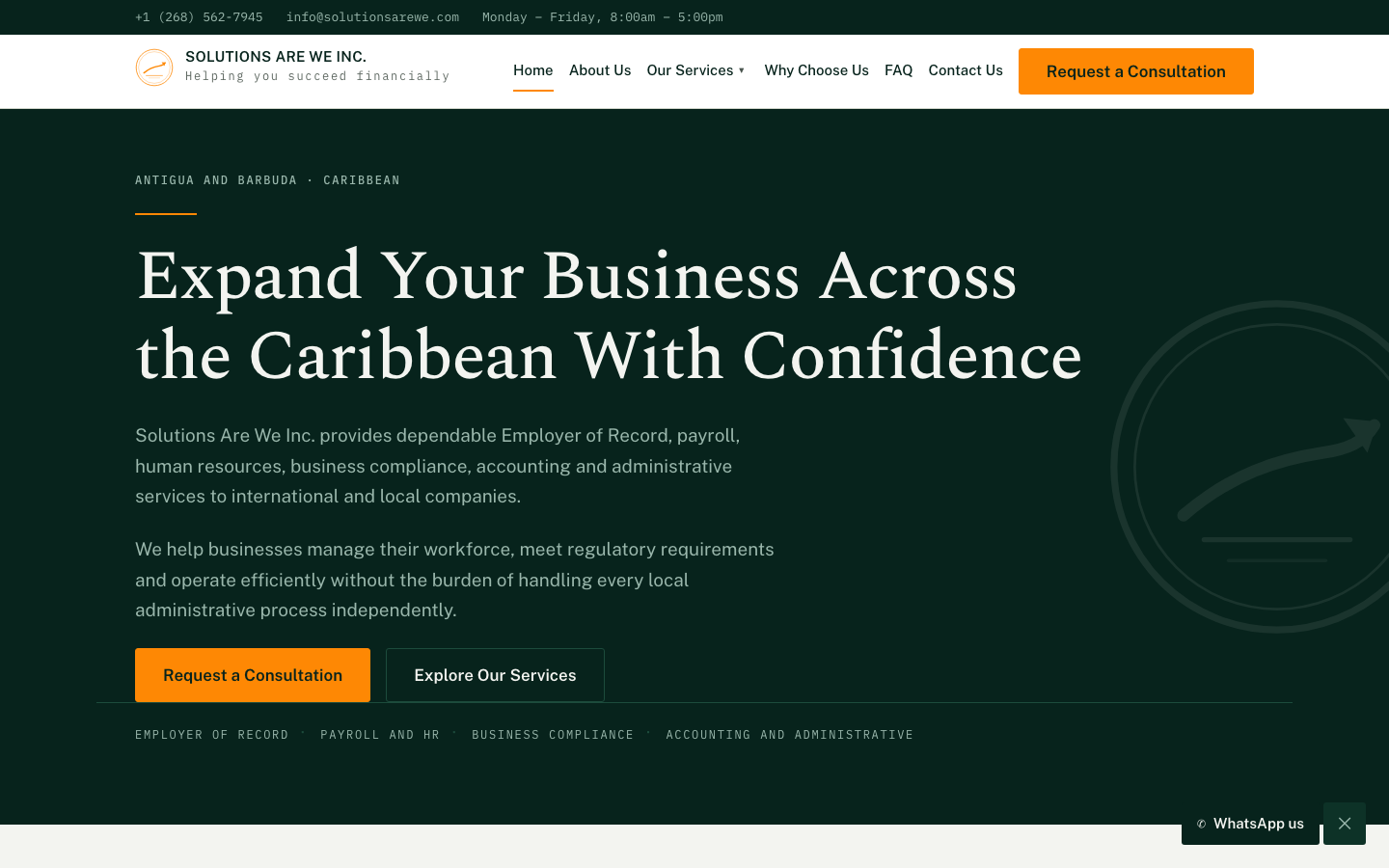Click the 'ANTIGUA AND BARBUDA · CARIBBEAN' eyebrow text
Viewport: 1389px width, 868px height.
click(267, 180)
